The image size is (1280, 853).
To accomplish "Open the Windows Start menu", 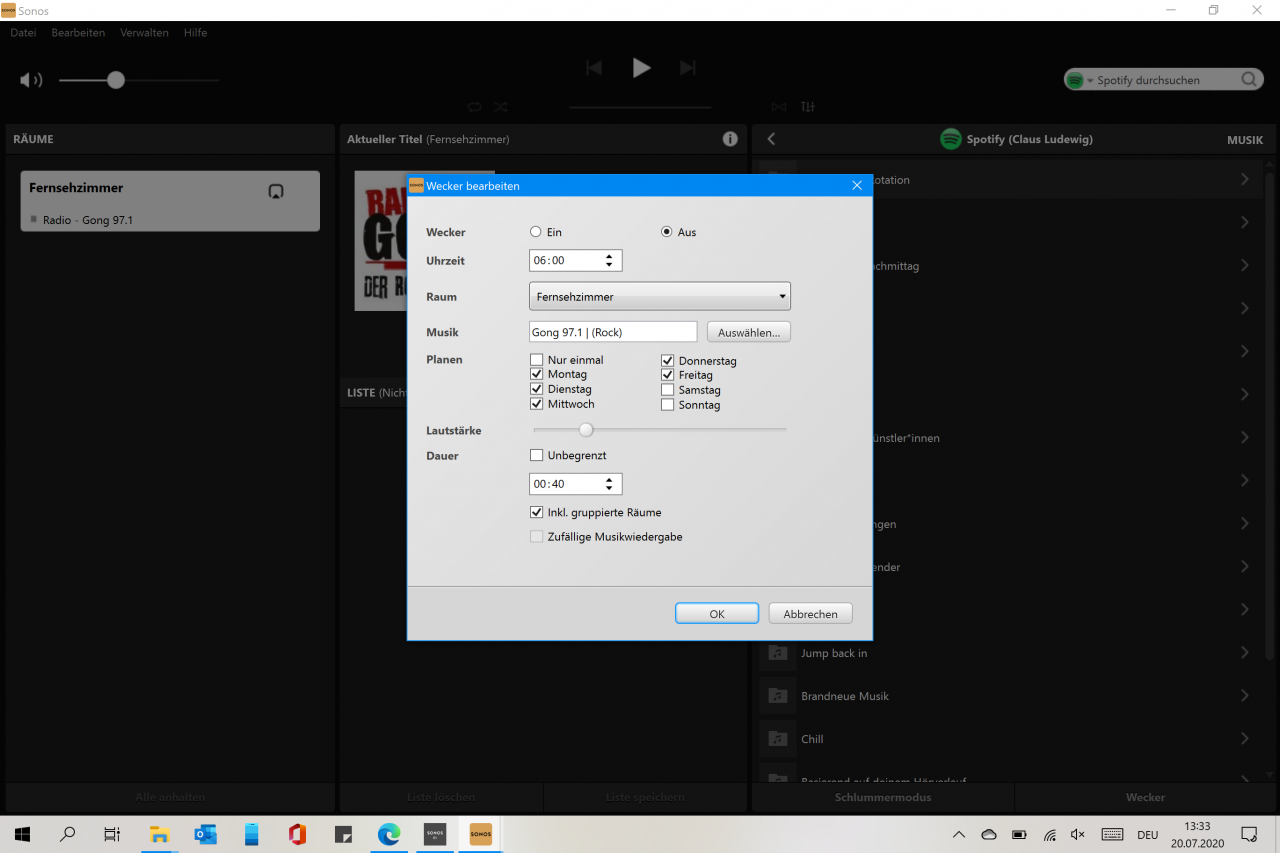I will tap(22, 834).
